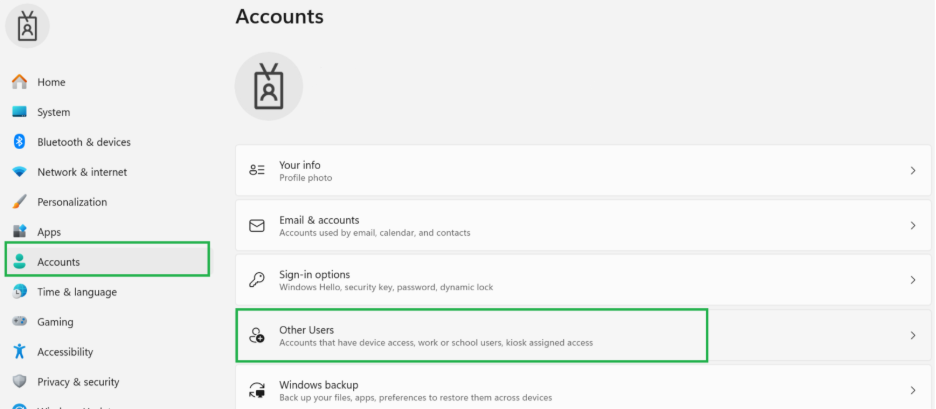The width and height of the screenshot is (936, 409).
Task: Click the Sign-in options key icon
Action: [257, 280]
